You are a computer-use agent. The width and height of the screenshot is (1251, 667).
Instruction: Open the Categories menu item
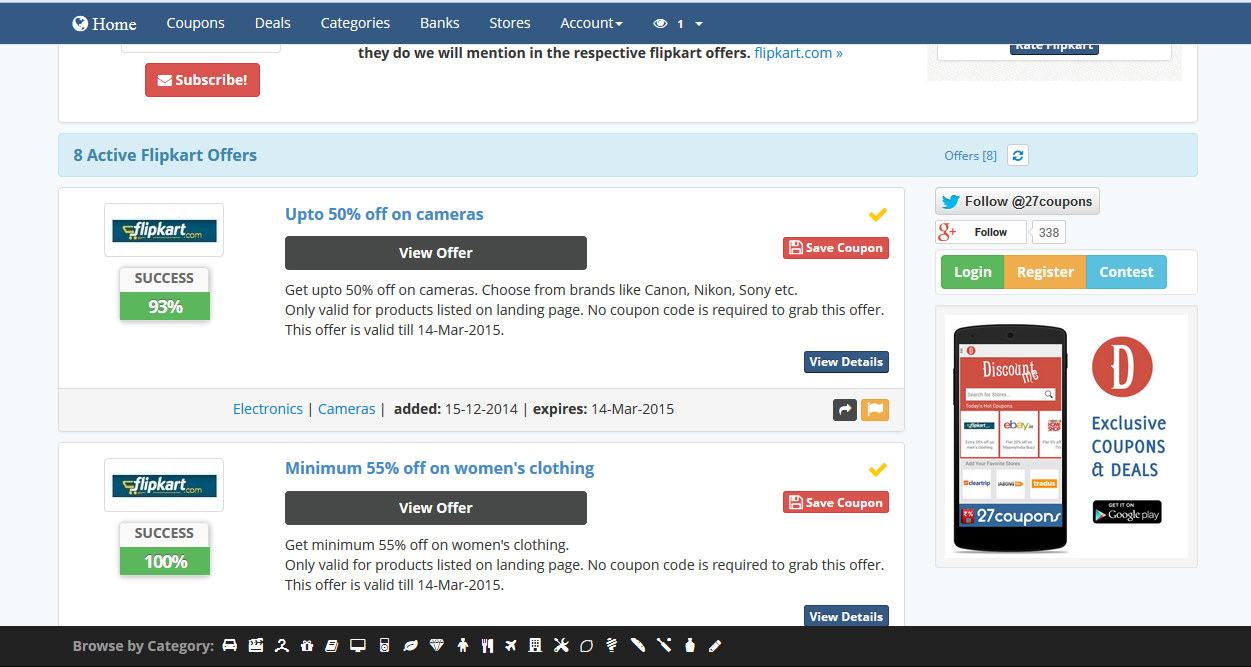(x=355, y=23)
